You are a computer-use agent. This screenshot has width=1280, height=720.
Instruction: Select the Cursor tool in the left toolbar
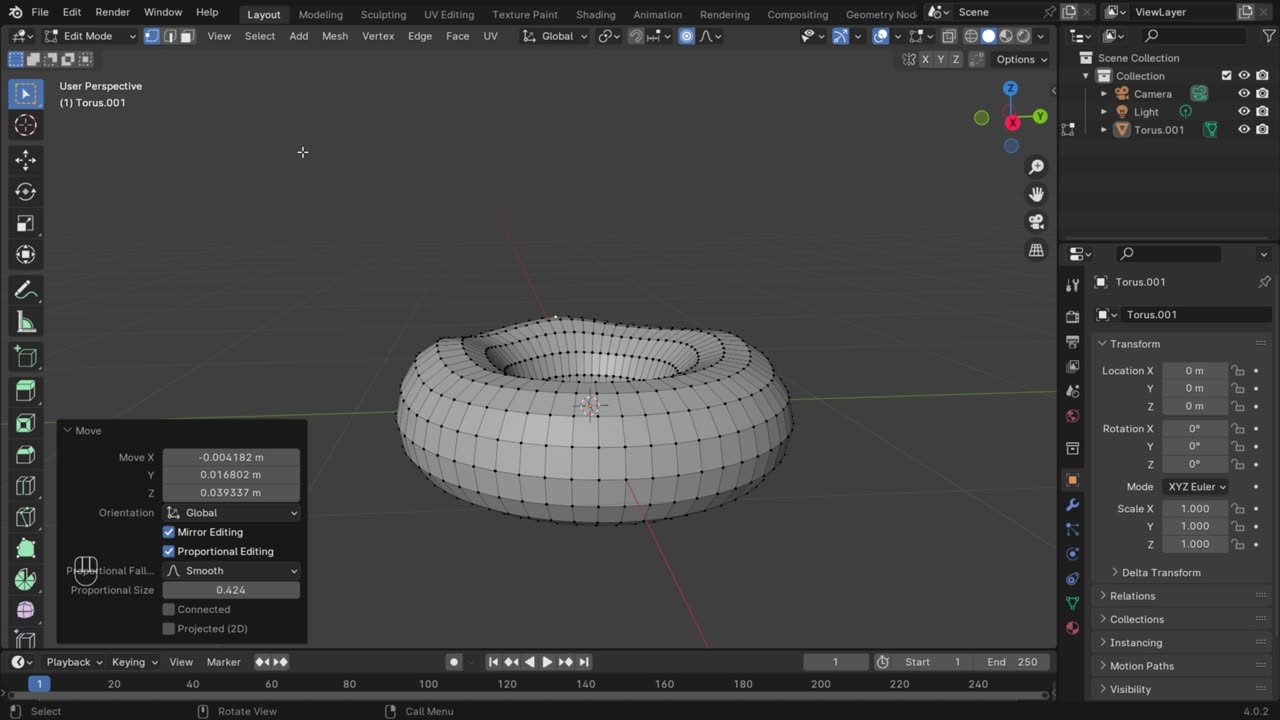(26, 125)
